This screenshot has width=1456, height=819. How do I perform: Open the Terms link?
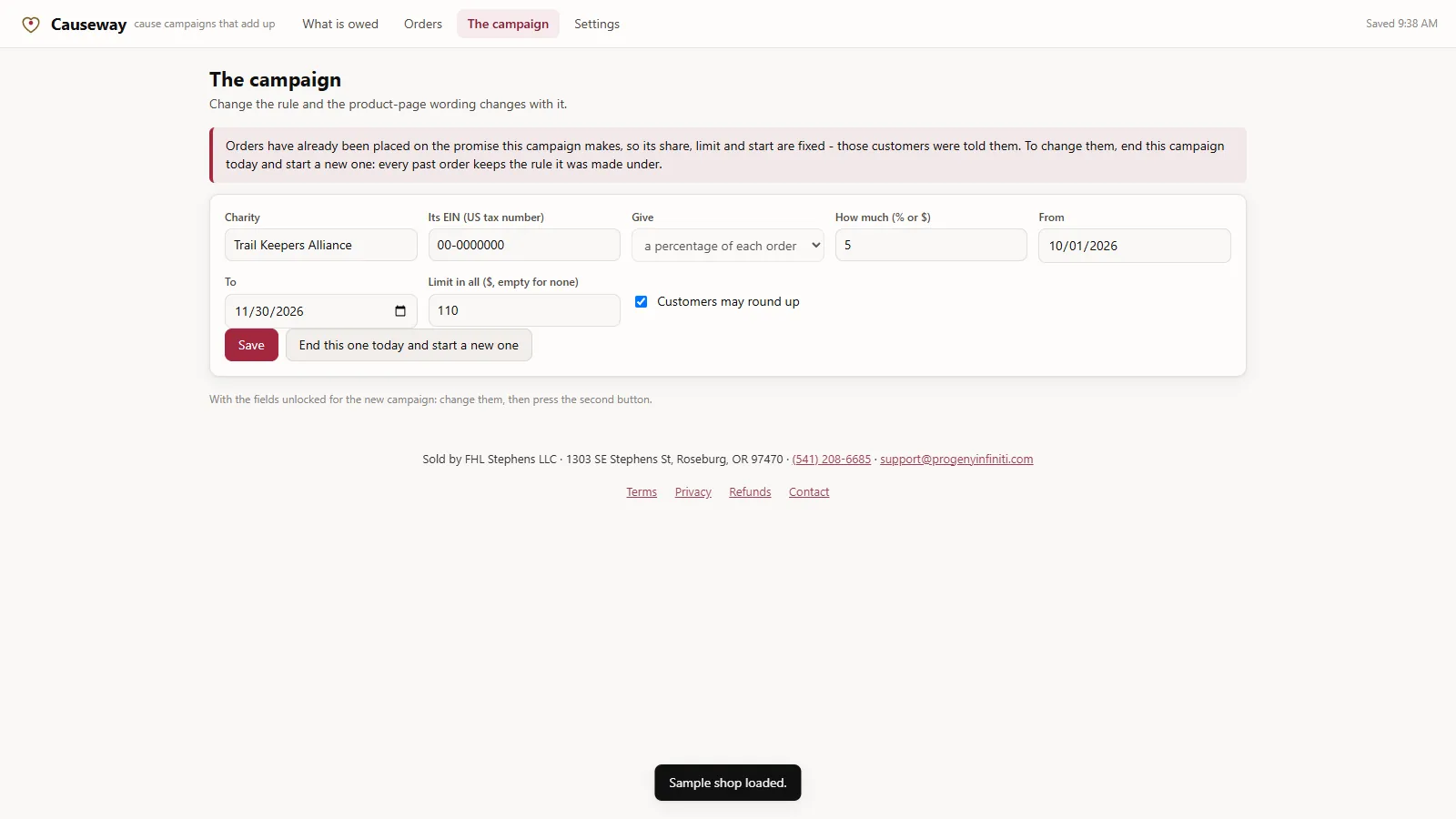coord(642,492)
